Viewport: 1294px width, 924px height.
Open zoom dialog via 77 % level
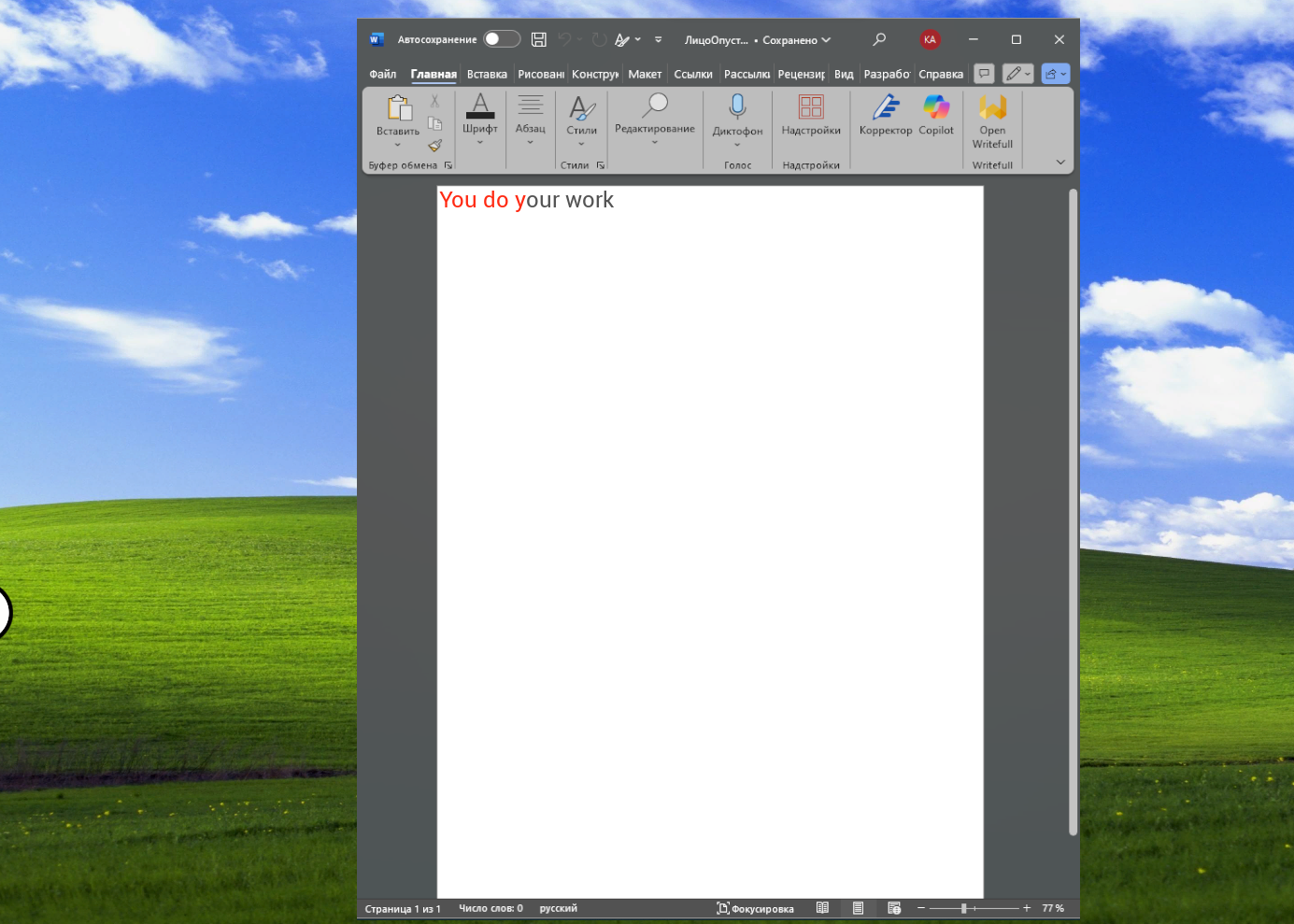(x=1053, y=908)
